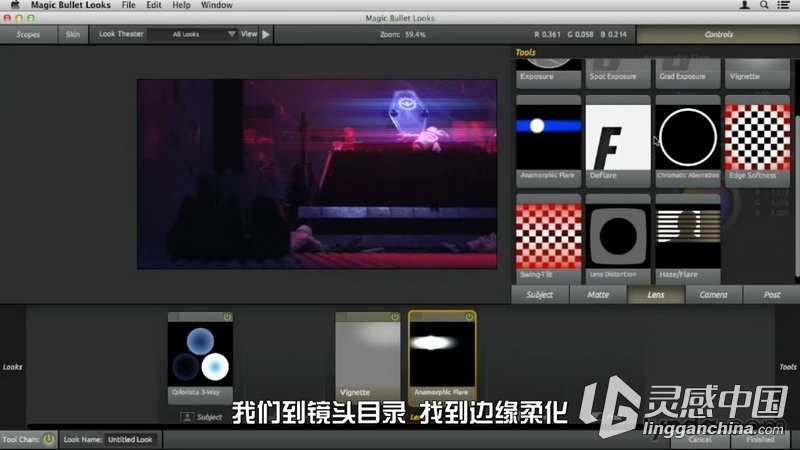The image size is (800, 450).
Task: Select the Deflare tool
Action: pyautogui.click(x=618, y=141)
